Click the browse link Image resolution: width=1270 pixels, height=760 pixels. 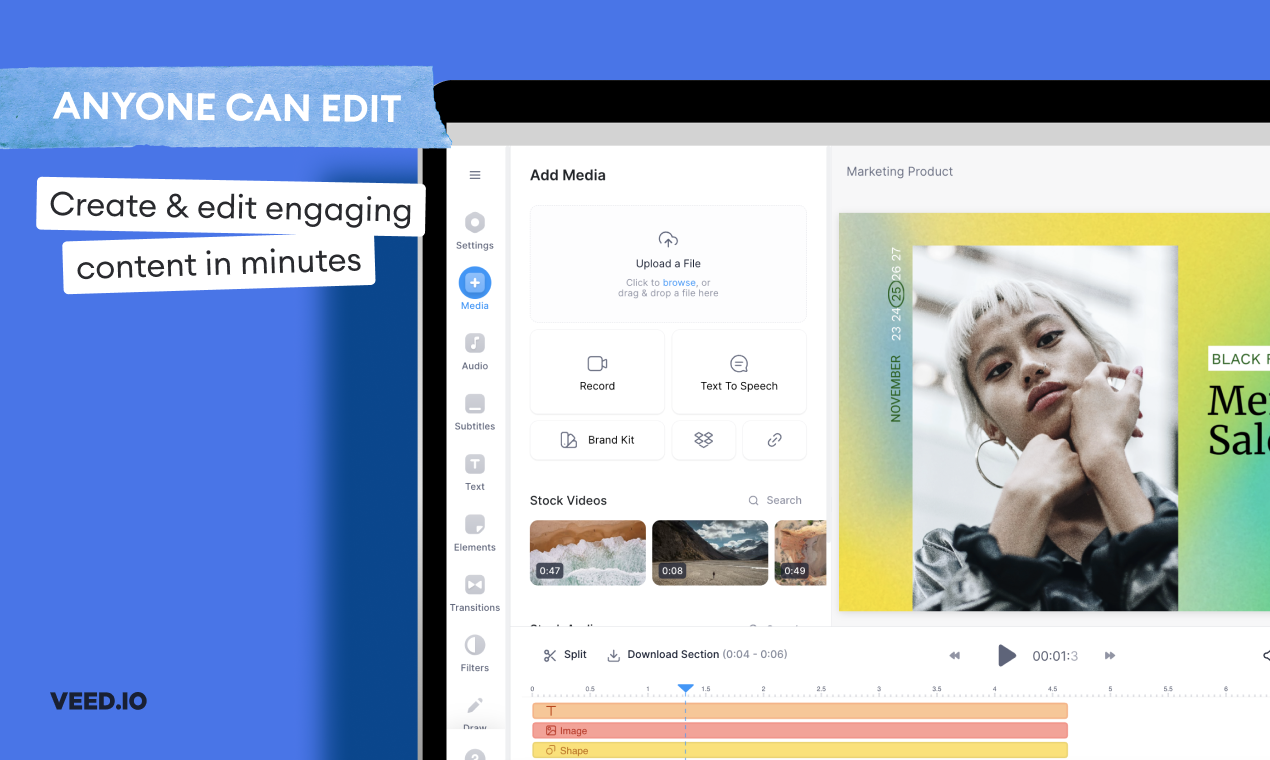pyautogui.click(x=679, y=283)
